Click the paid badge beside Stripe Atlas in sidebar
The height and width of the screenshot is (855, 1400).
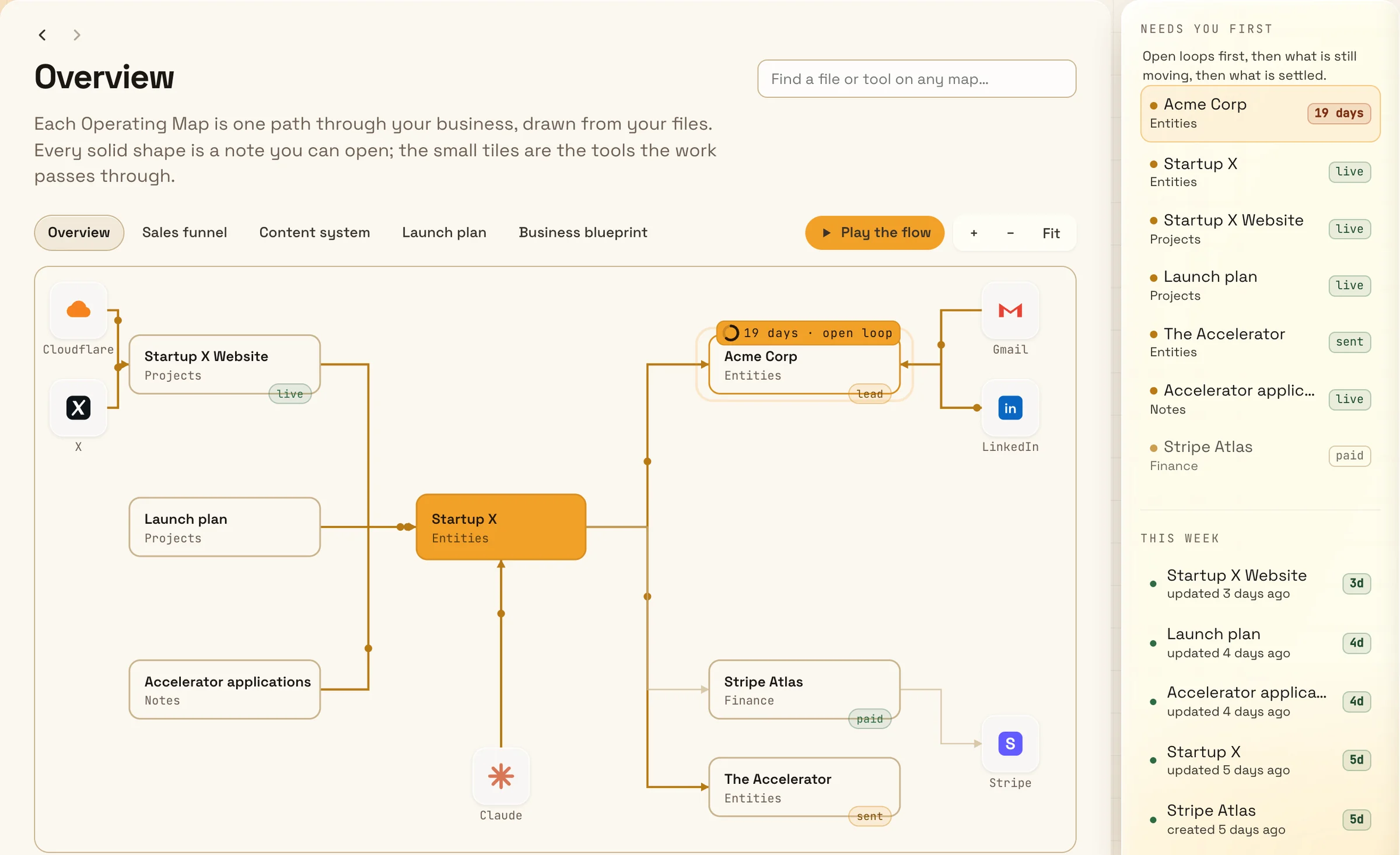click(x=1349, y=456)
